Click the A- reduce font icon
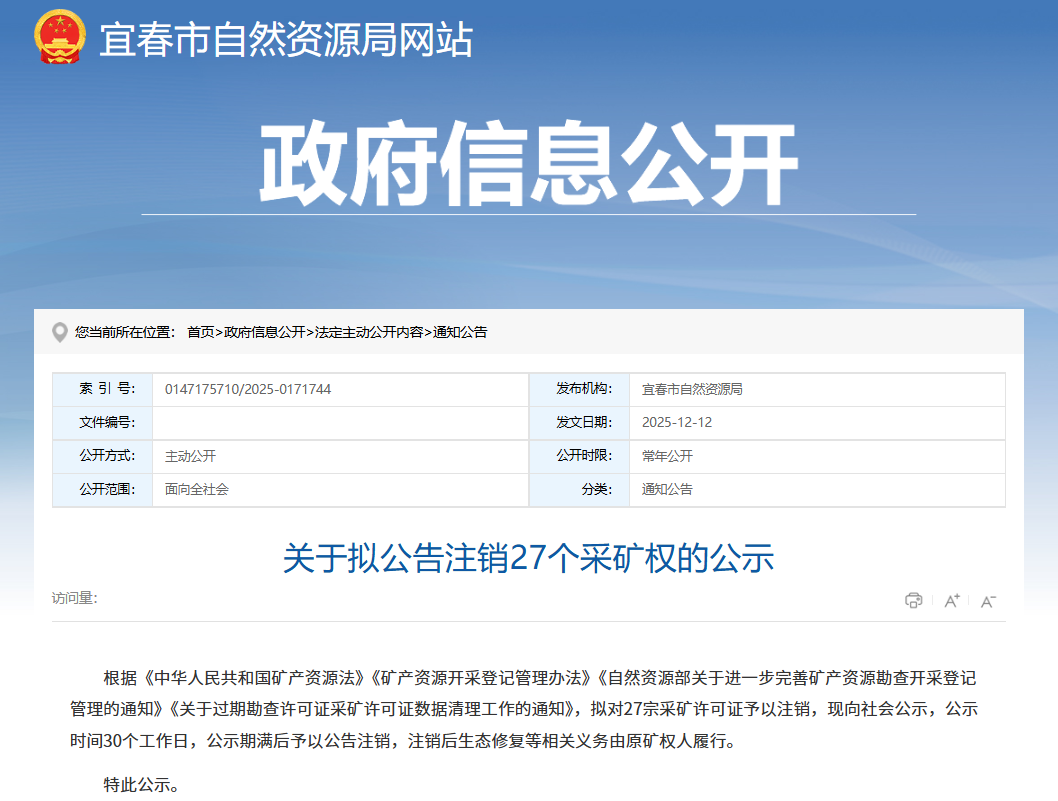This screenshot has width=1058, height=801. click(x=987, y=600)
